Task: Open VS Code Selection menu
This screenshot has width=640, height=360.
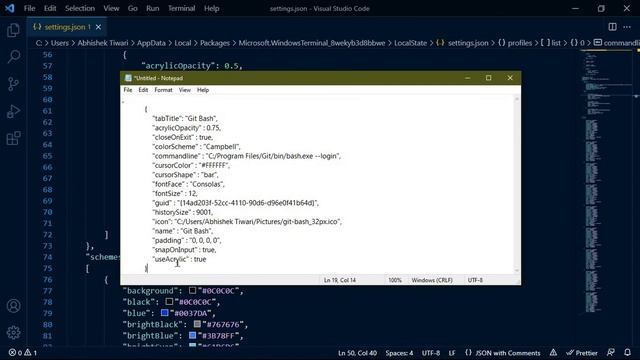Action: pyautogui.click(x=80, y=8)
